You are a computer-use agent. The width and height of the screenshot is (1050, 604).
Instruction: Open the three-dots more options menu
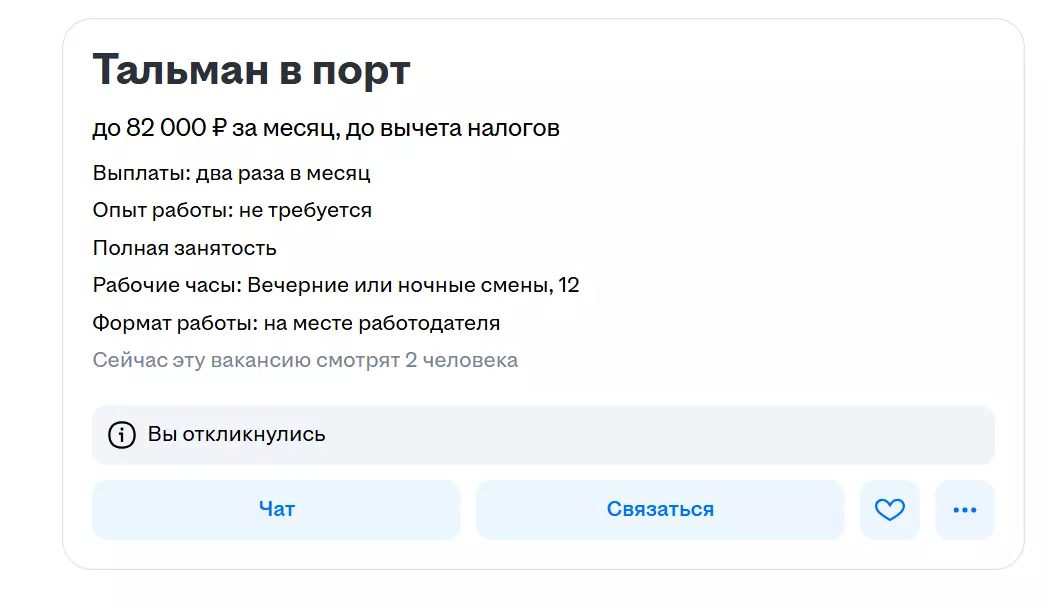965,510
